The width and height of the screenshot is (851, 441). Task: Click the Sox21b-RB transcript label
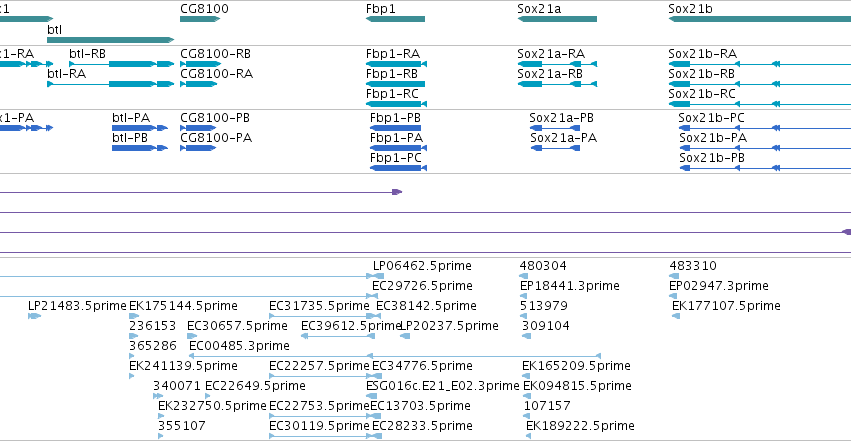coord(701,73)
